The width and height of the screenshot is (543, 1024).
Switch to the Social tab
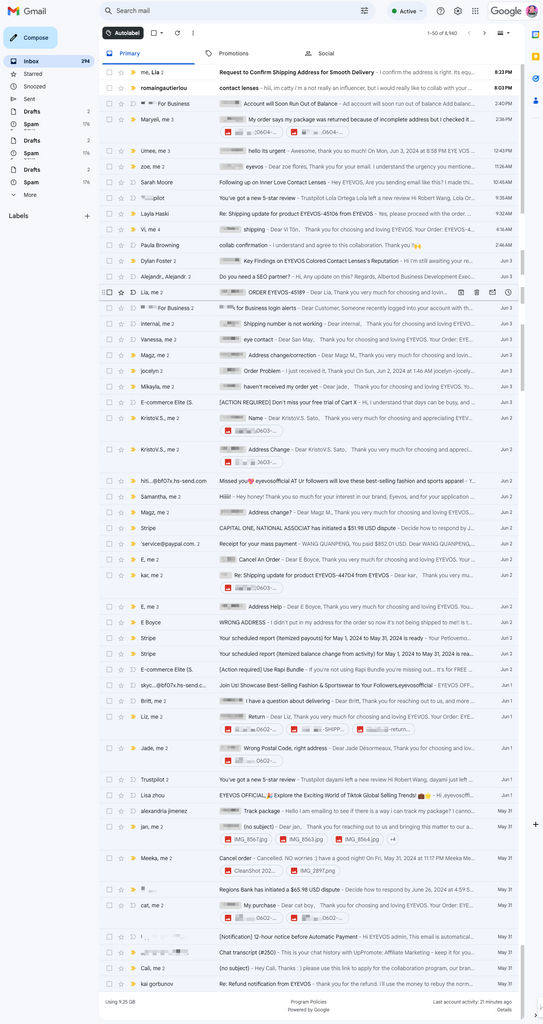[326, 54]
